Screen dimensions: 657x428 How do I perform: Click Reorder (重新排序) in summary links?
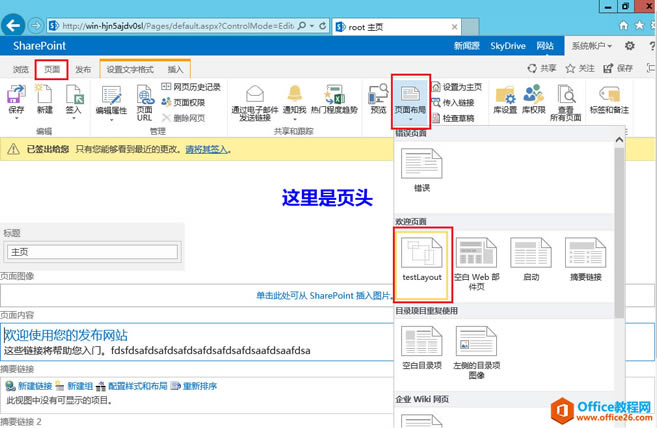point(194,386)
